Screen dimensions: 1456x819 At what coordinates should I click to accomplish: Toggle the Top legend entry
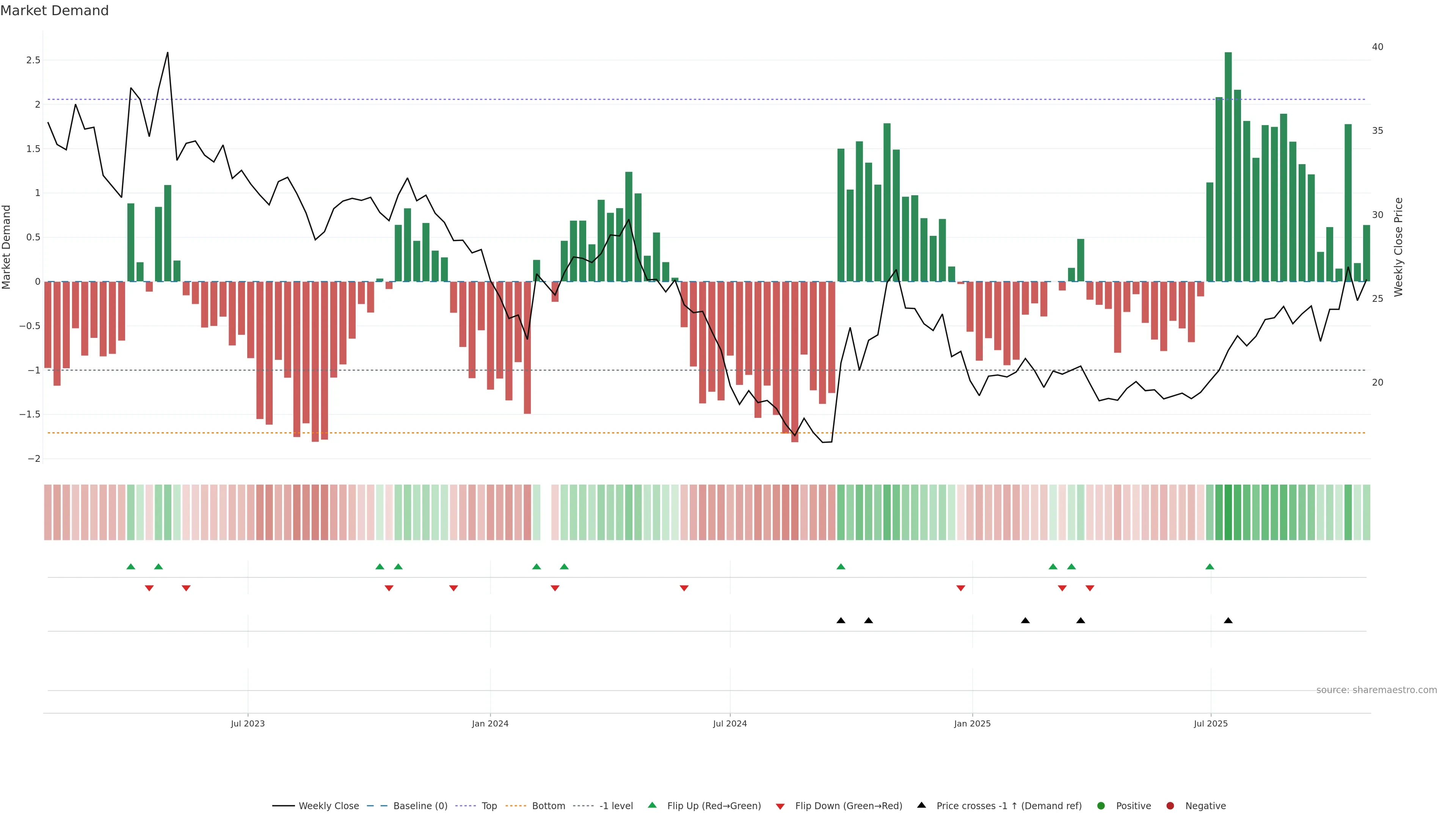pyautogui.click(x=489, y=805)
